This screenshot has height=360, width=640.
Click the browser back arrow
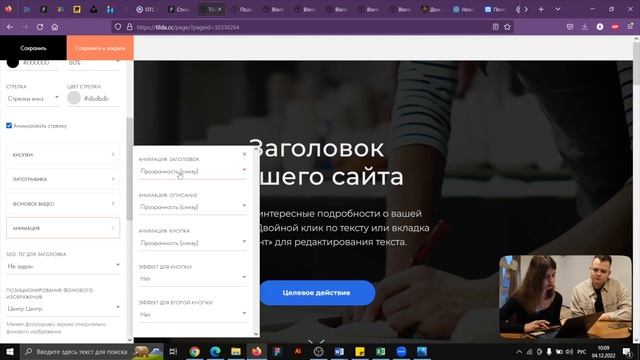coord(10,27)
